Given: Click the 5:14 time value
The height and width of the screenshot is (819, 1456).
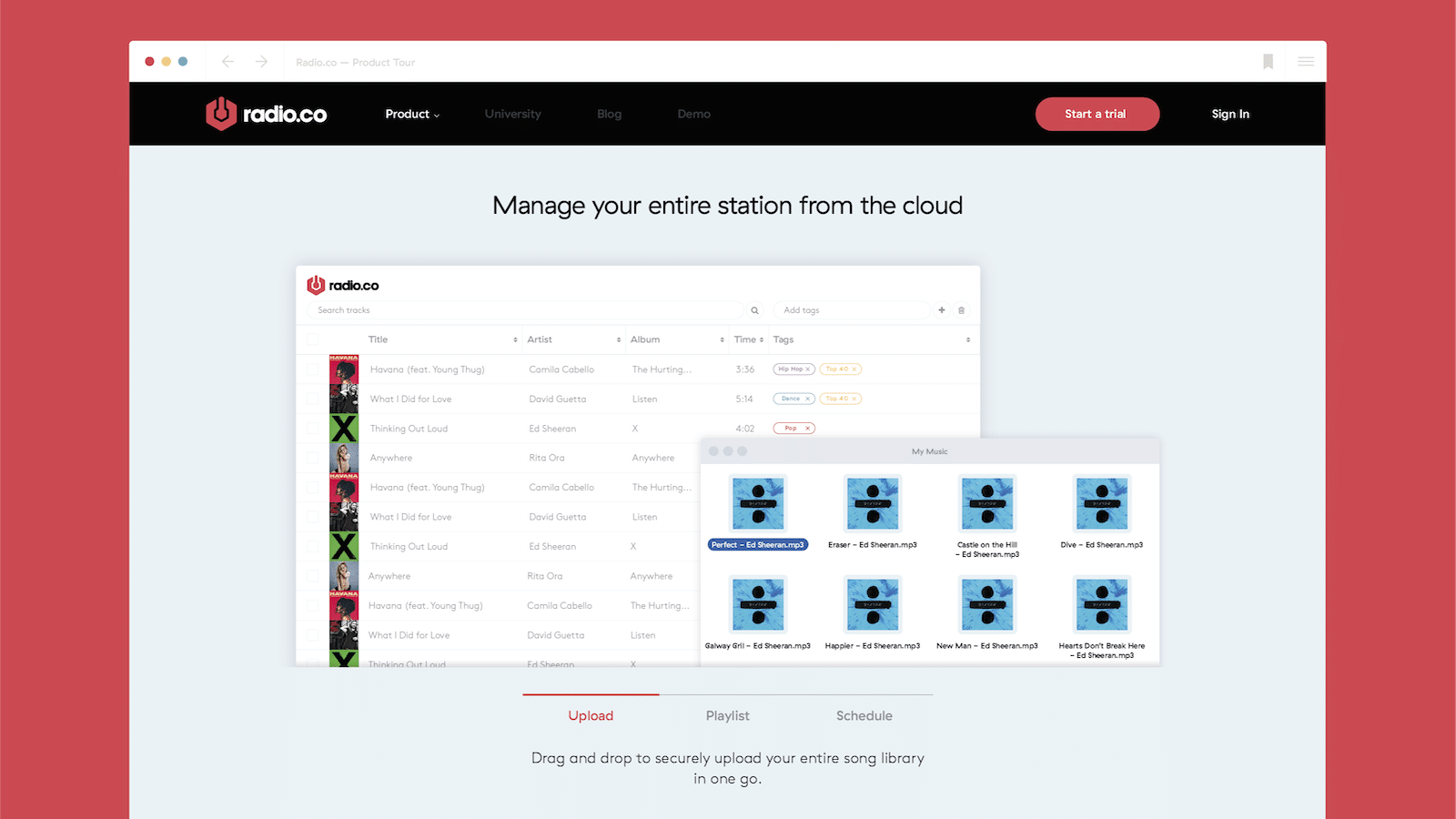Looking at the screenshot, I should pyautogui.click(x=744, y=399).
